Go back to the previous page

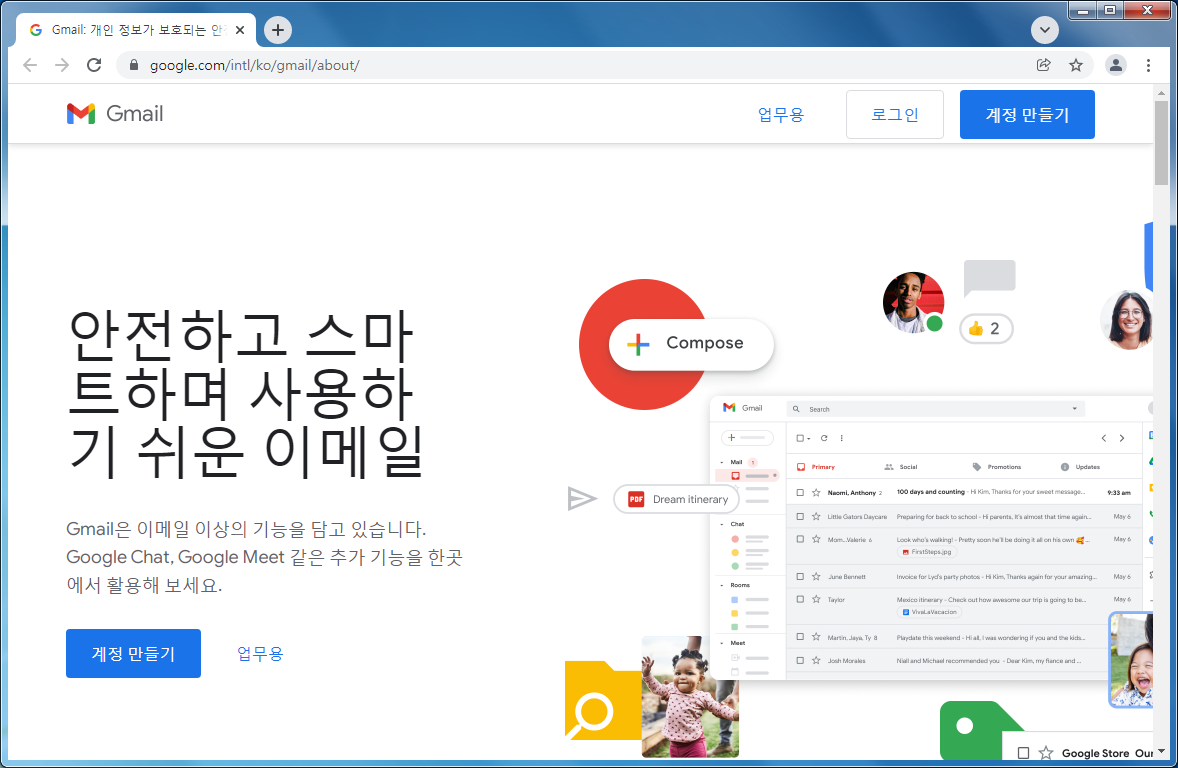(30, 65)
